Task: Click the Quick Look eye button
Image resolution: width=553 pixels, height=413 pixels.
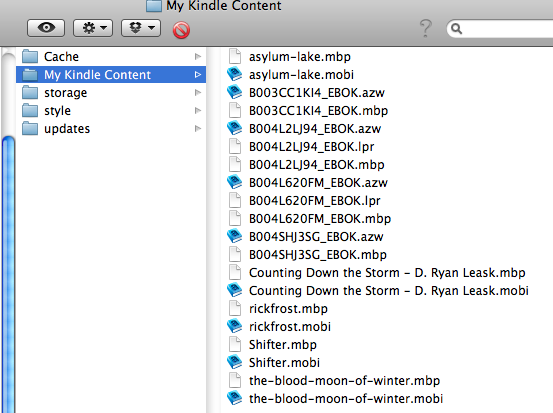Action: pyautogui.click(x=46, y=28)
